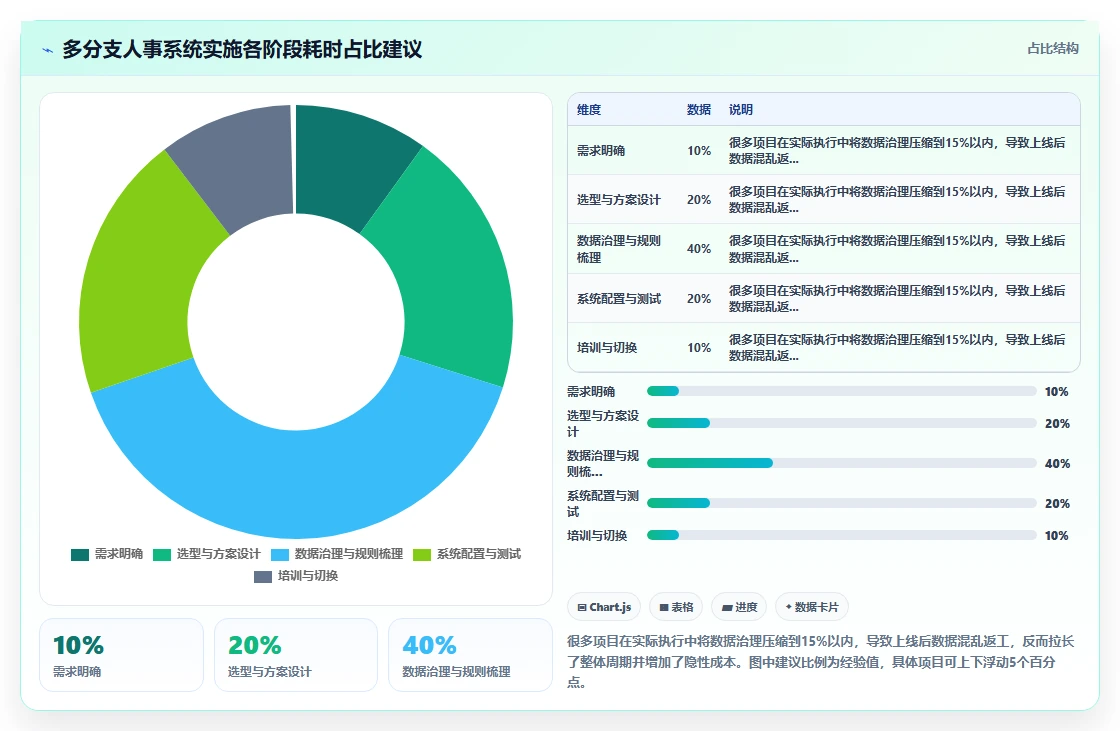Select the 需求明确 table row label
1120x731 pixels.
pyautogui.click(x=601, y=151)
